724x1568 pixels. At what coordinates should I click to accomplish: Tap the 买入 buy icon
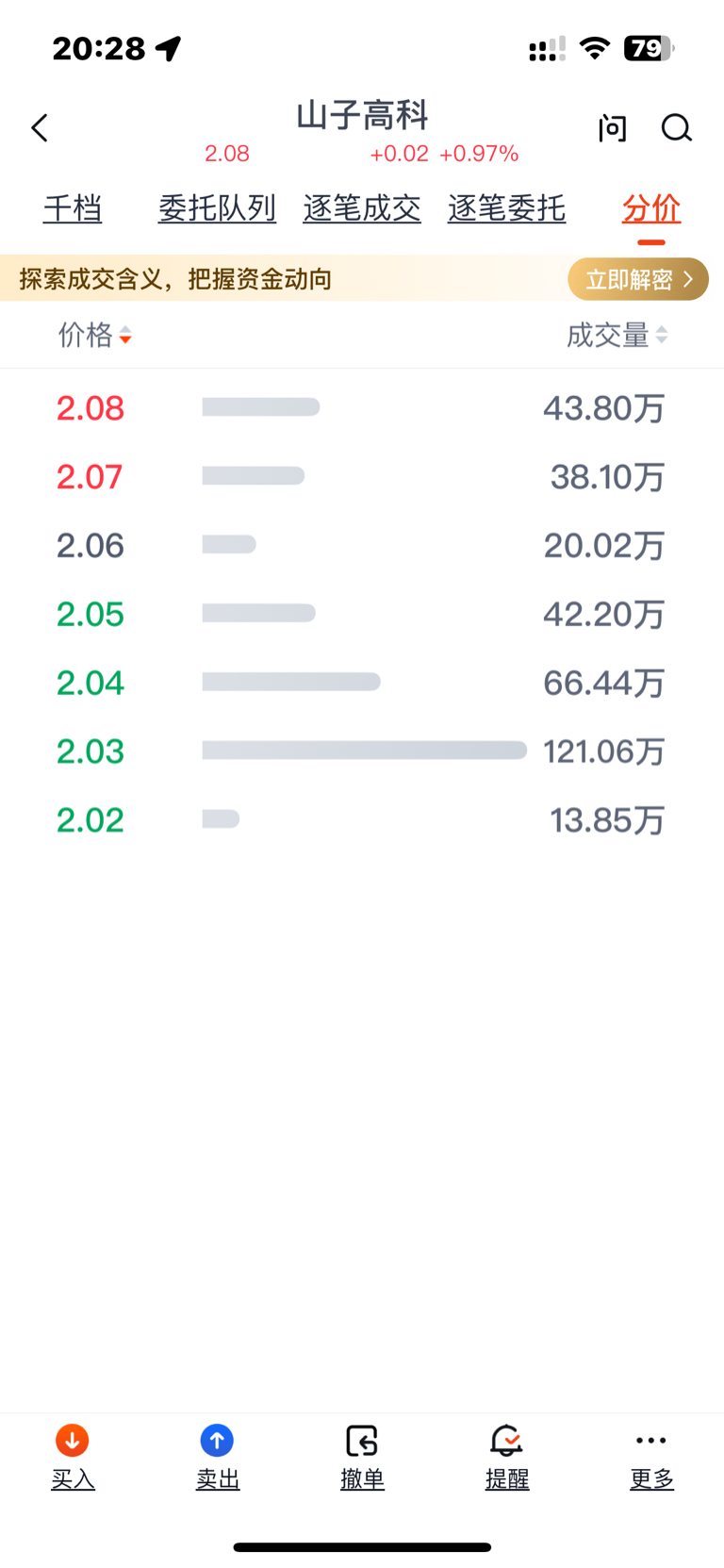(x=73, y=1441)
